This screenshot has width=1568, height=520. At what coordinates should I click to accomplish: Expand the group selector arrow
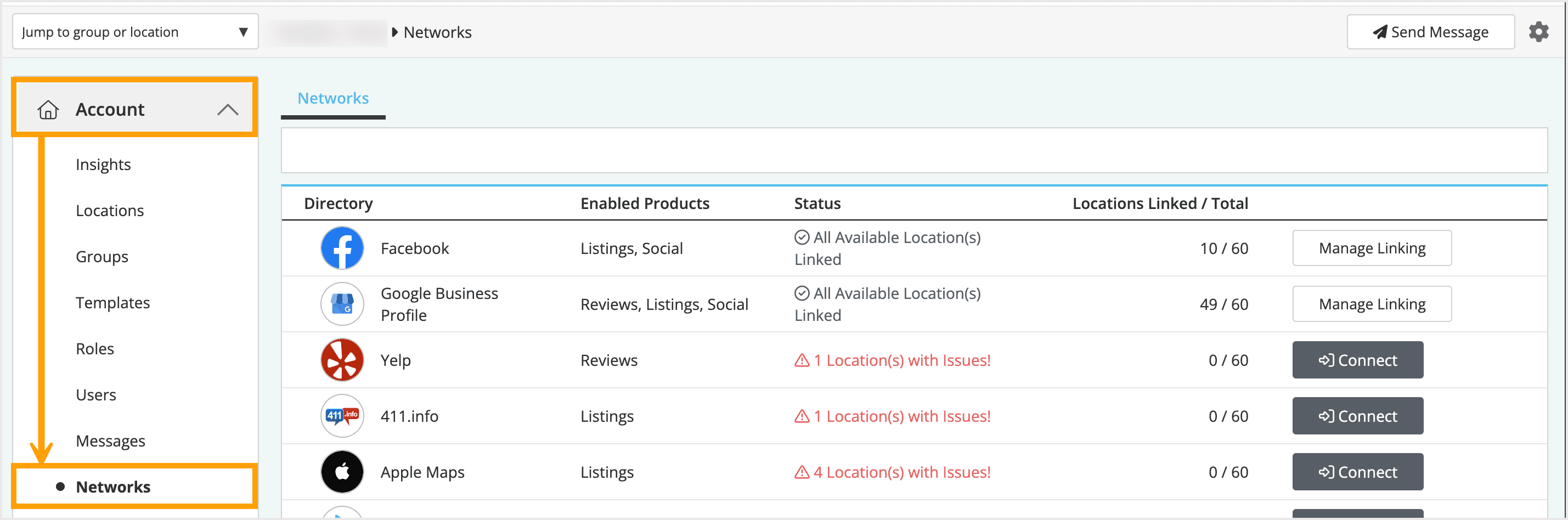[x=244, y=32]
